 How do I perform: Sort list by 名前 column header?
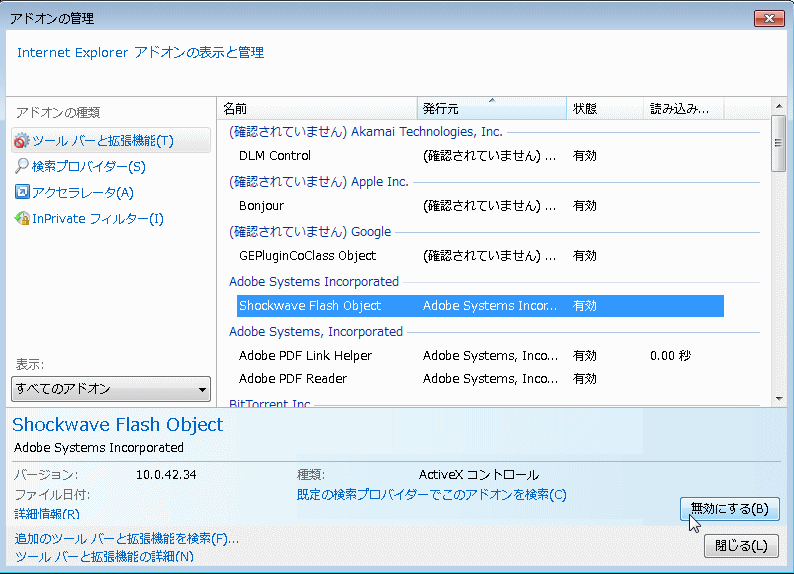click(x=316, y=108)
